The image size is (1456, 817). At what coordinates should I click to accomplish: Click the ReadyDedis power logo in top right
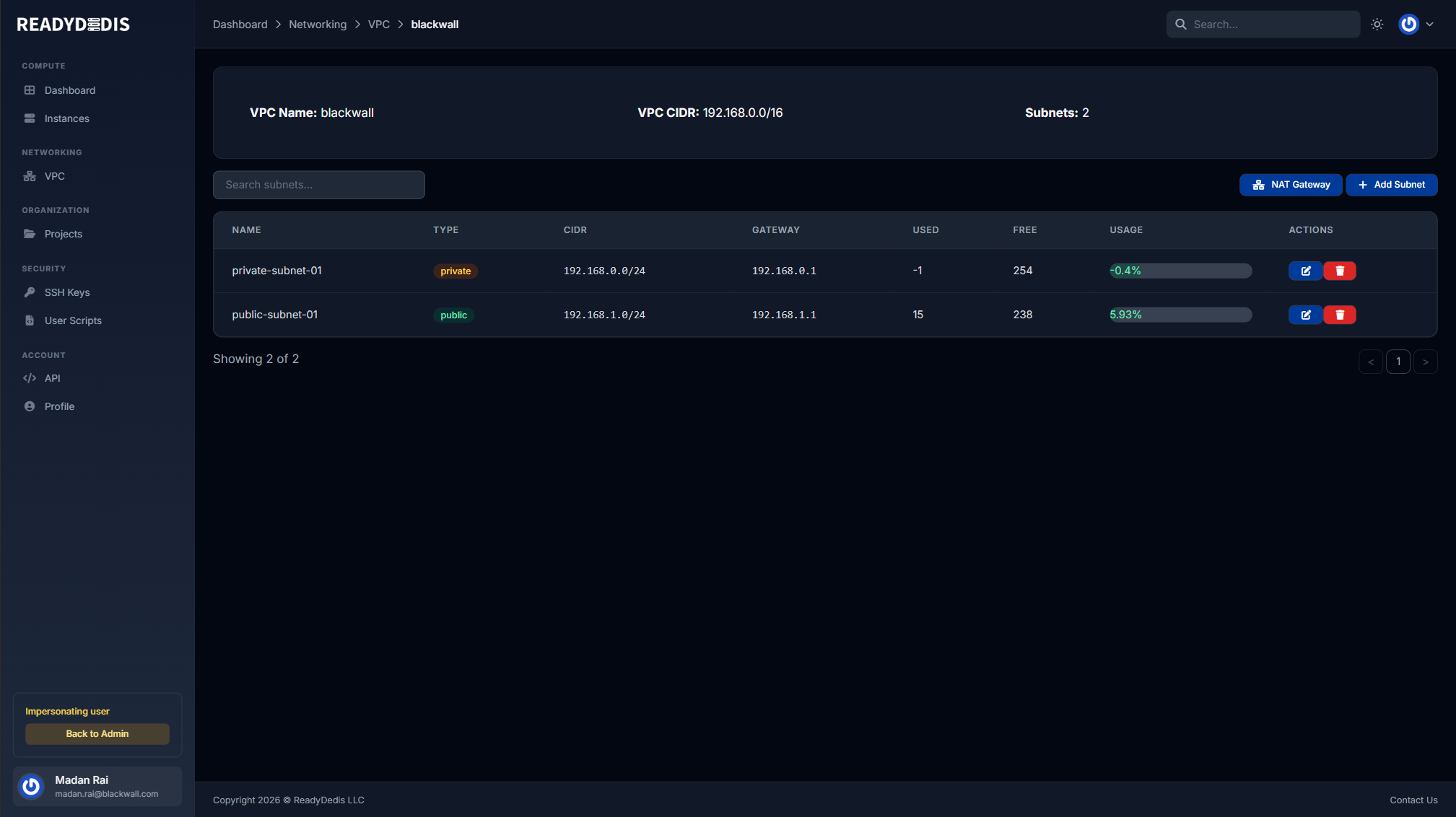point(1408,24)
